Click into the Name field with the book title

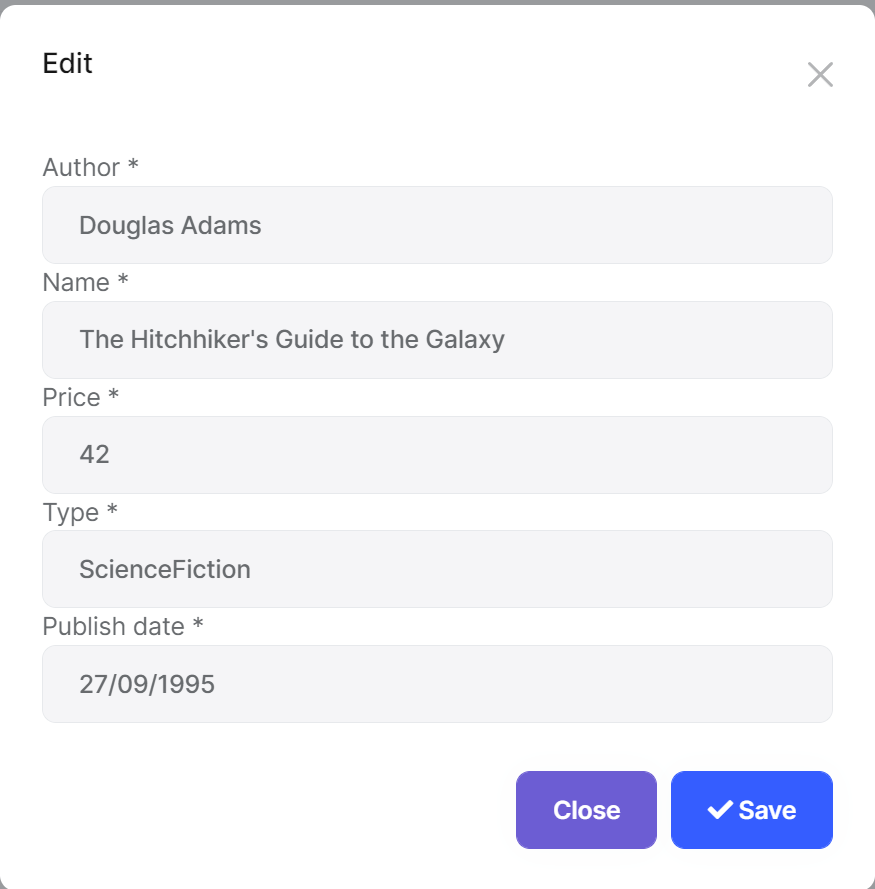tap(437, 340)
